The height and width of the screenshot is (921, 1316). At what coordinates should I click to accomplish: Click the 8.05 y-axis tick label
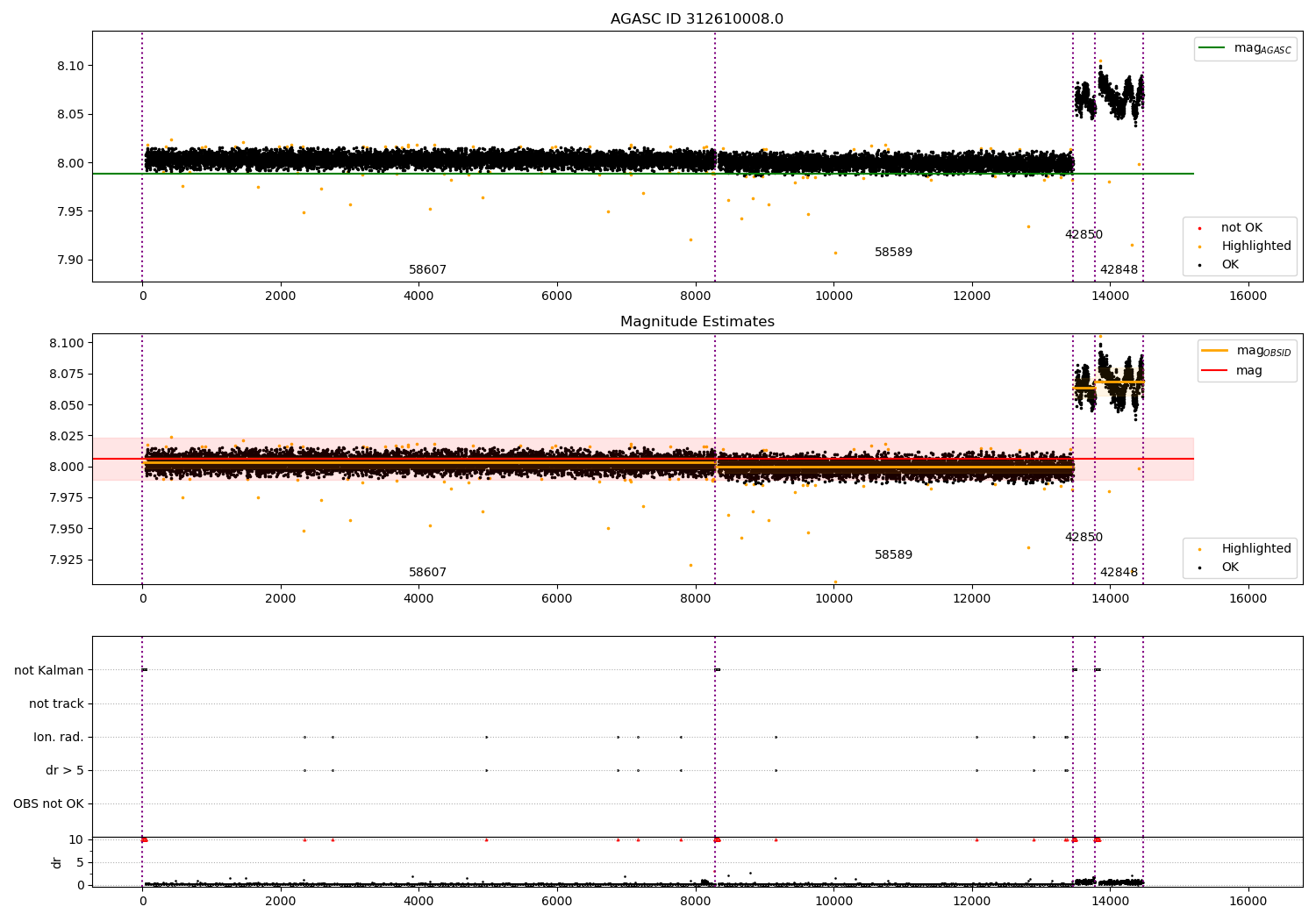(x=70, y=115)
